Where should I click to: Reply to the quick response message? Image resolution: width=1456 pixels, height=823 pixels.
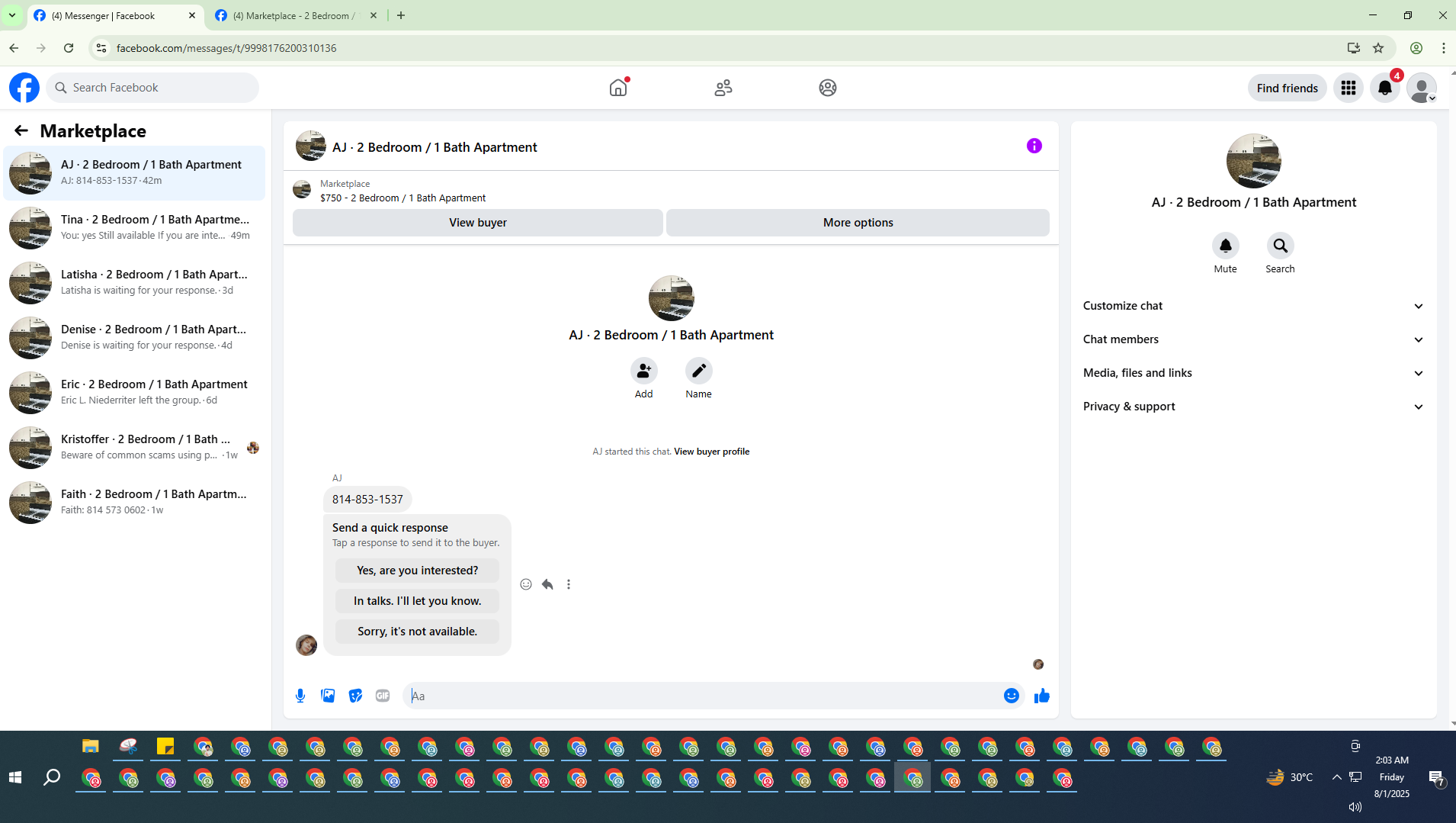pos(547,584)
